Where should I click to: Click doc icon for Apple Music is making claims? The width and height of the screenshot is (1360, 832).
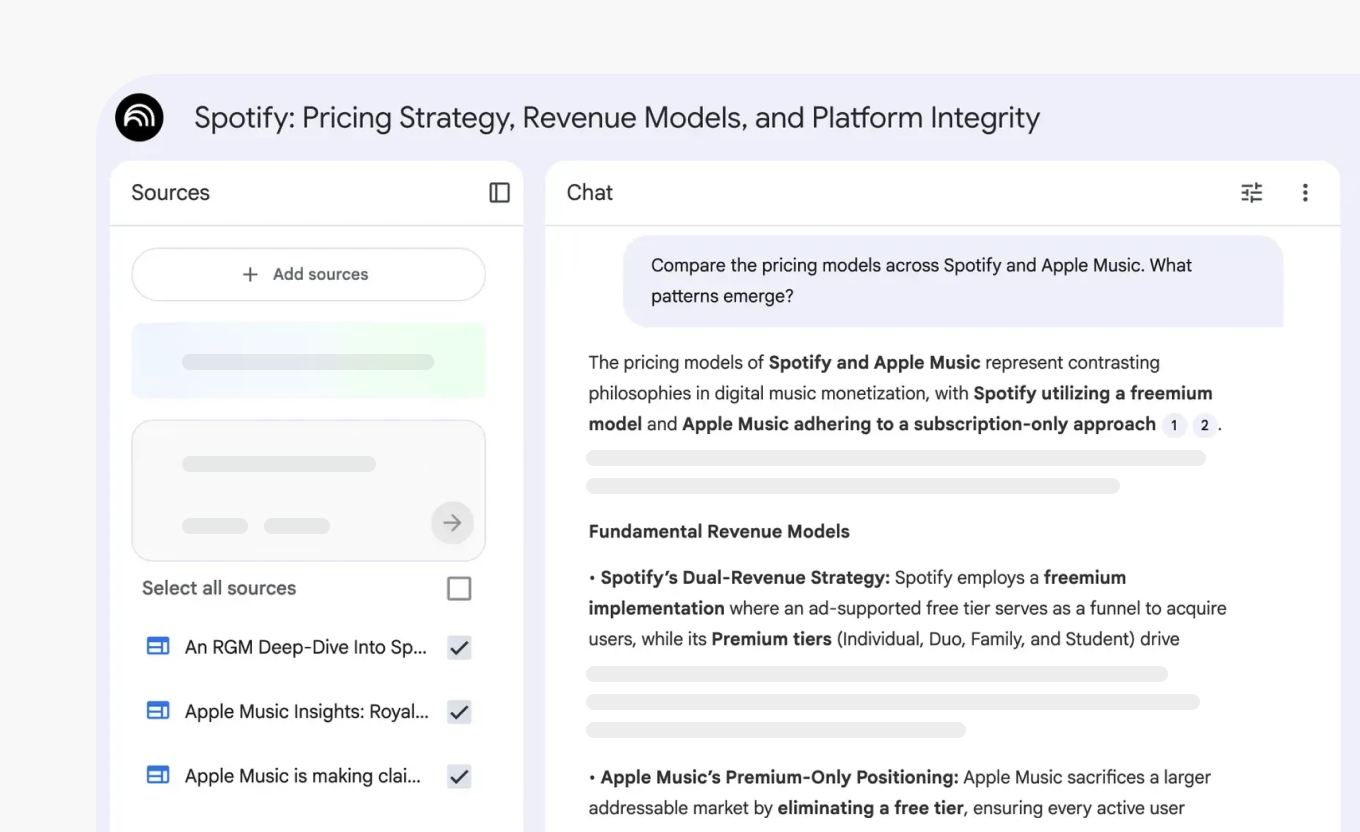158,775
